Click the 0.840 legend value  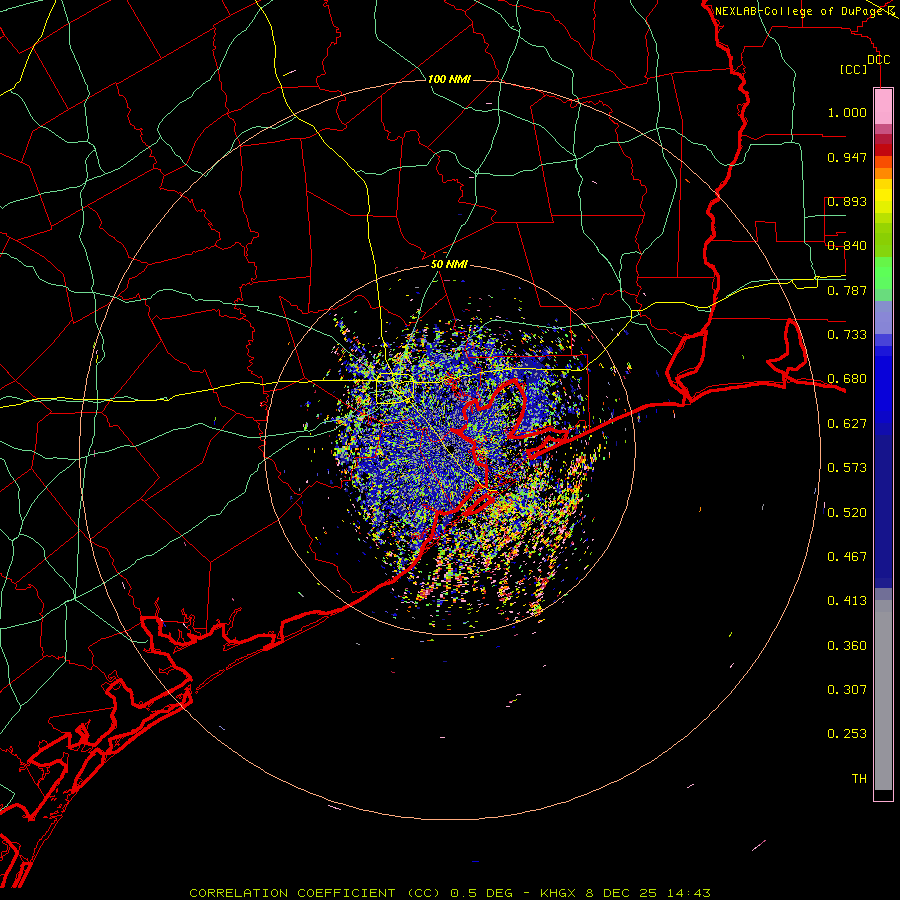click(847, 246)
